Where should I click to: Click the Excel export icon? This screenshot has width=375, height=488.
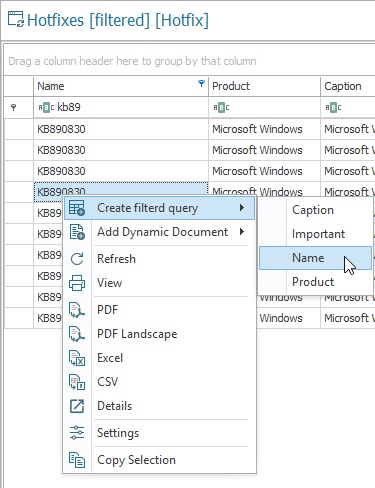77,358
